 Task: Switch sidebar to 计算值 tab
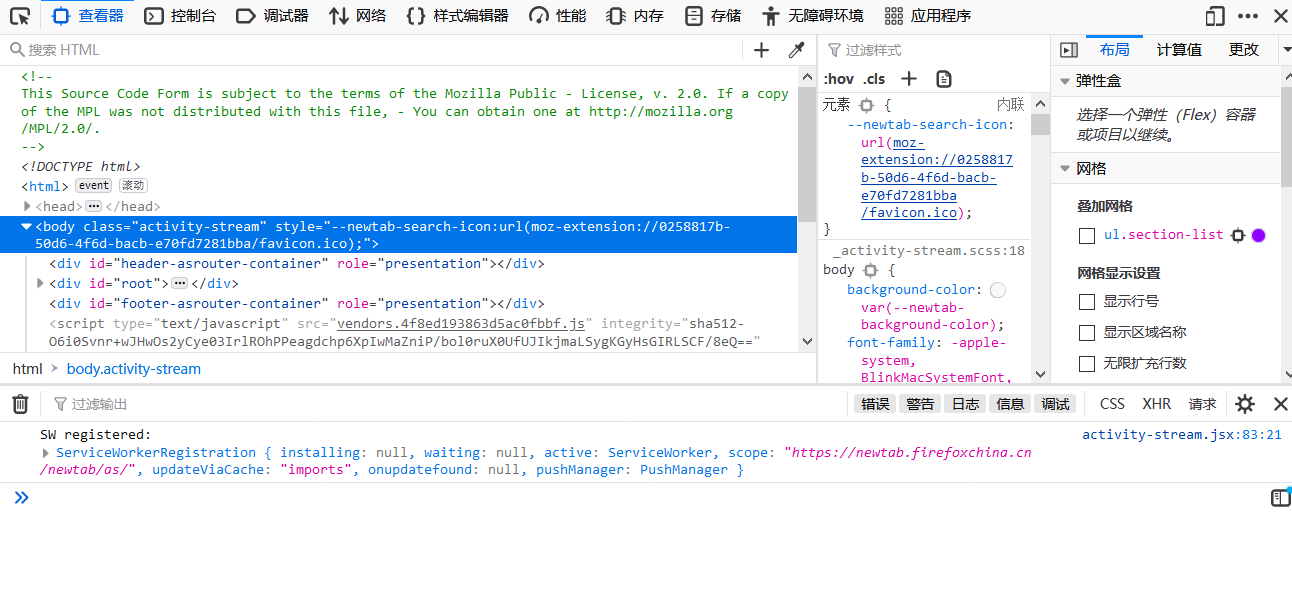1179,50
